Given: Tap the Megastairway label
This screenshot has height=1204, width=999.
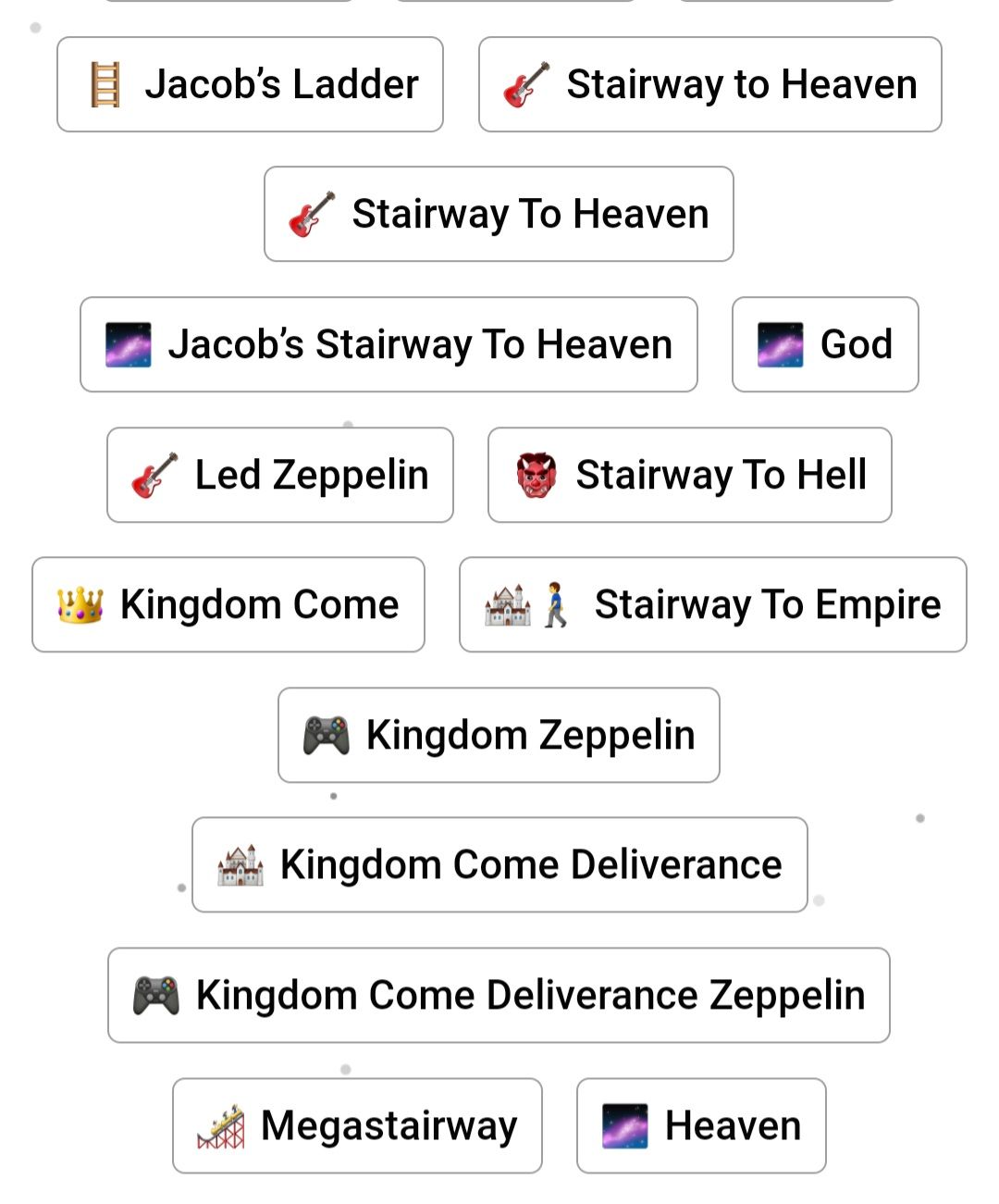Looking at the screenshot, I should tap(388, 1126).
